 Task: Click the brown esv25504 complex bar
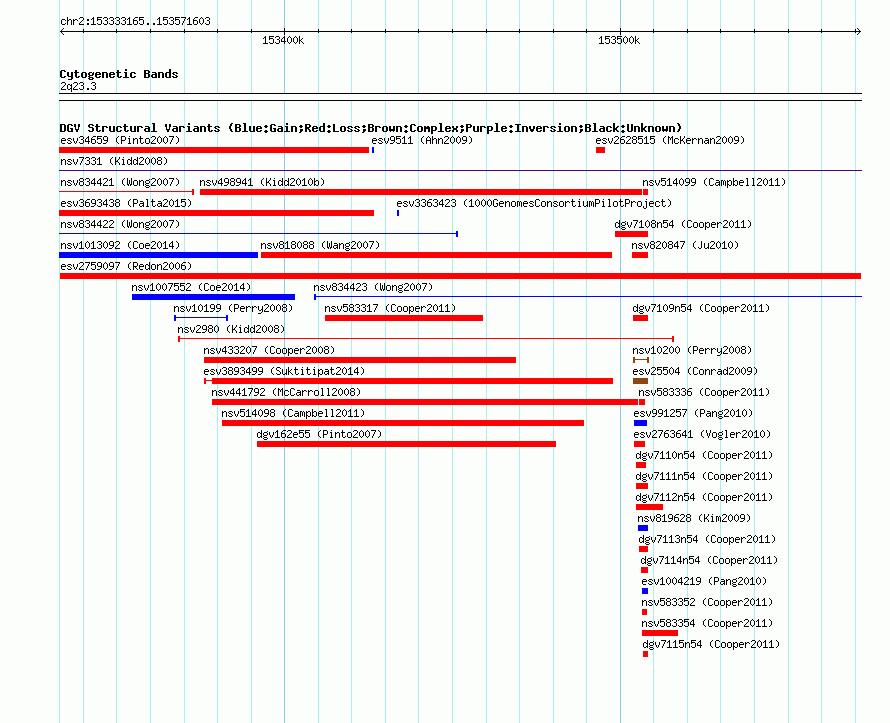coord(640,381)
